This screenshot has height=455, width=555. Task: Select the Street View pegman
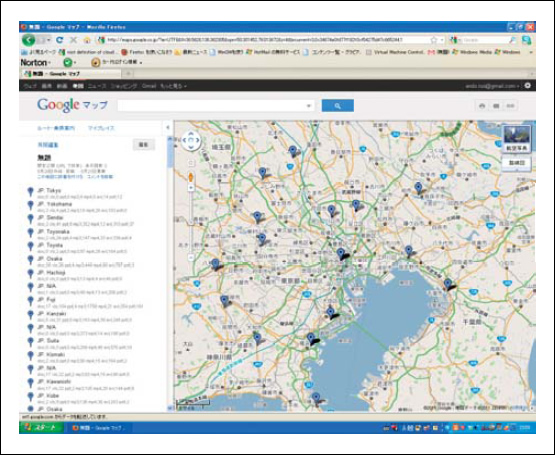(191, 177)
